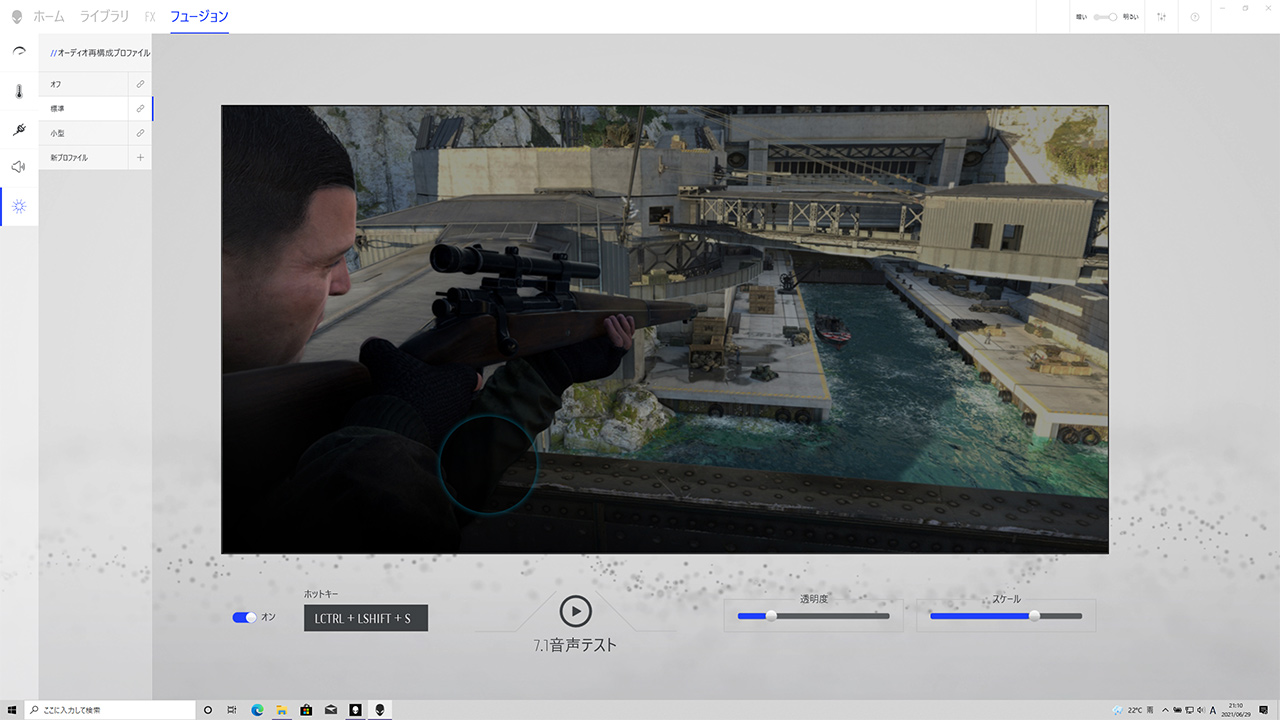Screen dimensions: 1280x720
Task: Click the circular sound radar overlay in preview
Action: 488,464
